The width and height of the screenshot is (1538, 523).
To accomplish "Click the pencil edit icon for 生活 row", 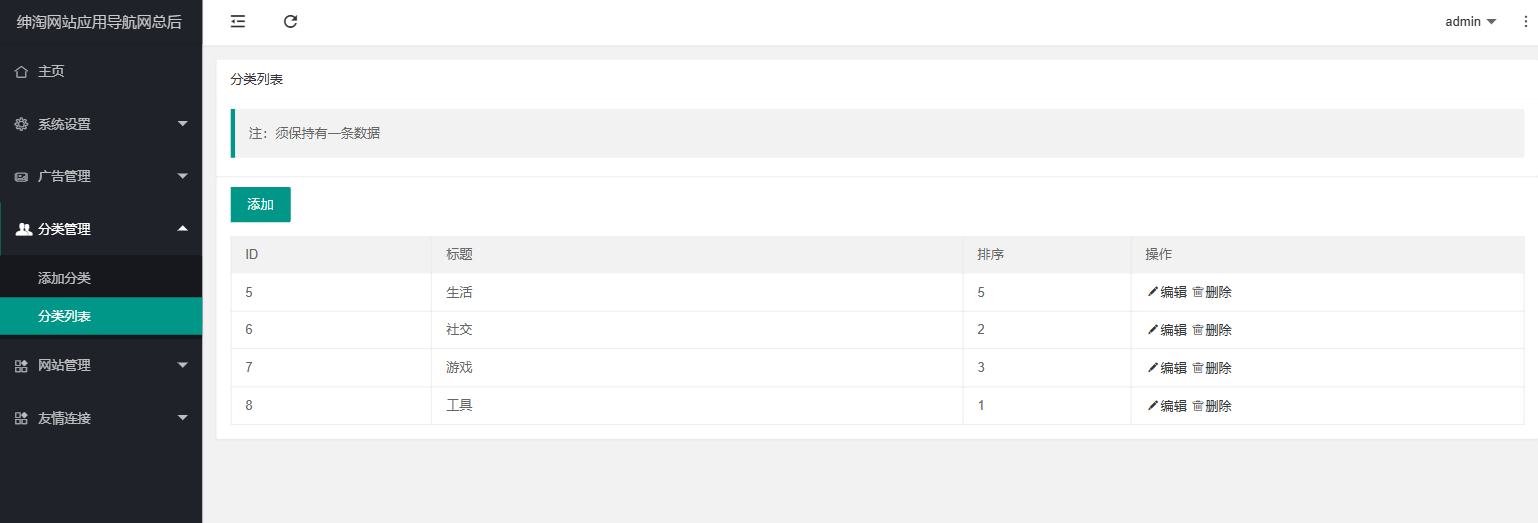I will [1152, 292].
